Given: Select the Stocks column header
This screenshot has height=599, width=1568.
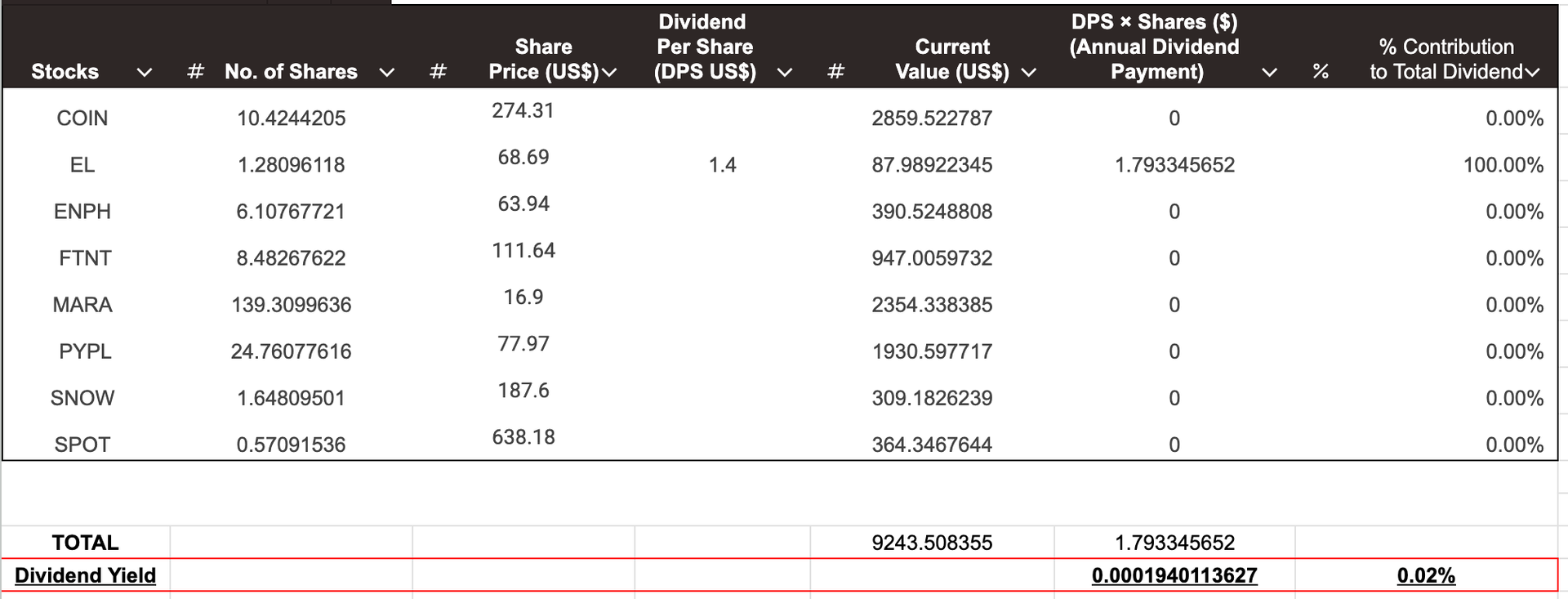Looking at the screenshot, I should [65, 72].
